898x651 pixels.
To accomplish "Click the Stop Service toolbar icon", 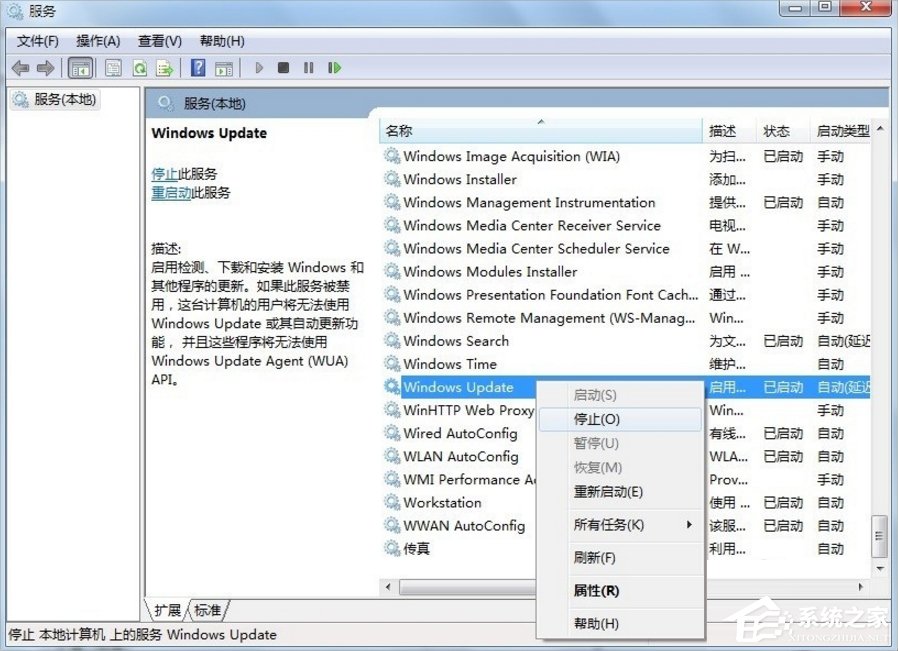I will pyautogui.click(x=283, y=68).
